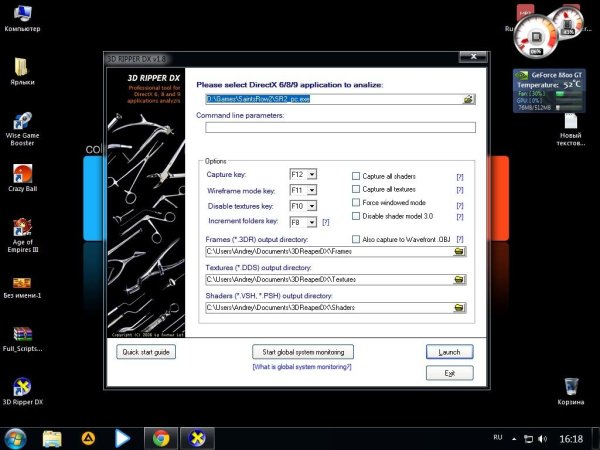The height and width of the screenshot is (450, 600).
Task: Close the 3D Ripper DX window
Action: coord(473,57)
